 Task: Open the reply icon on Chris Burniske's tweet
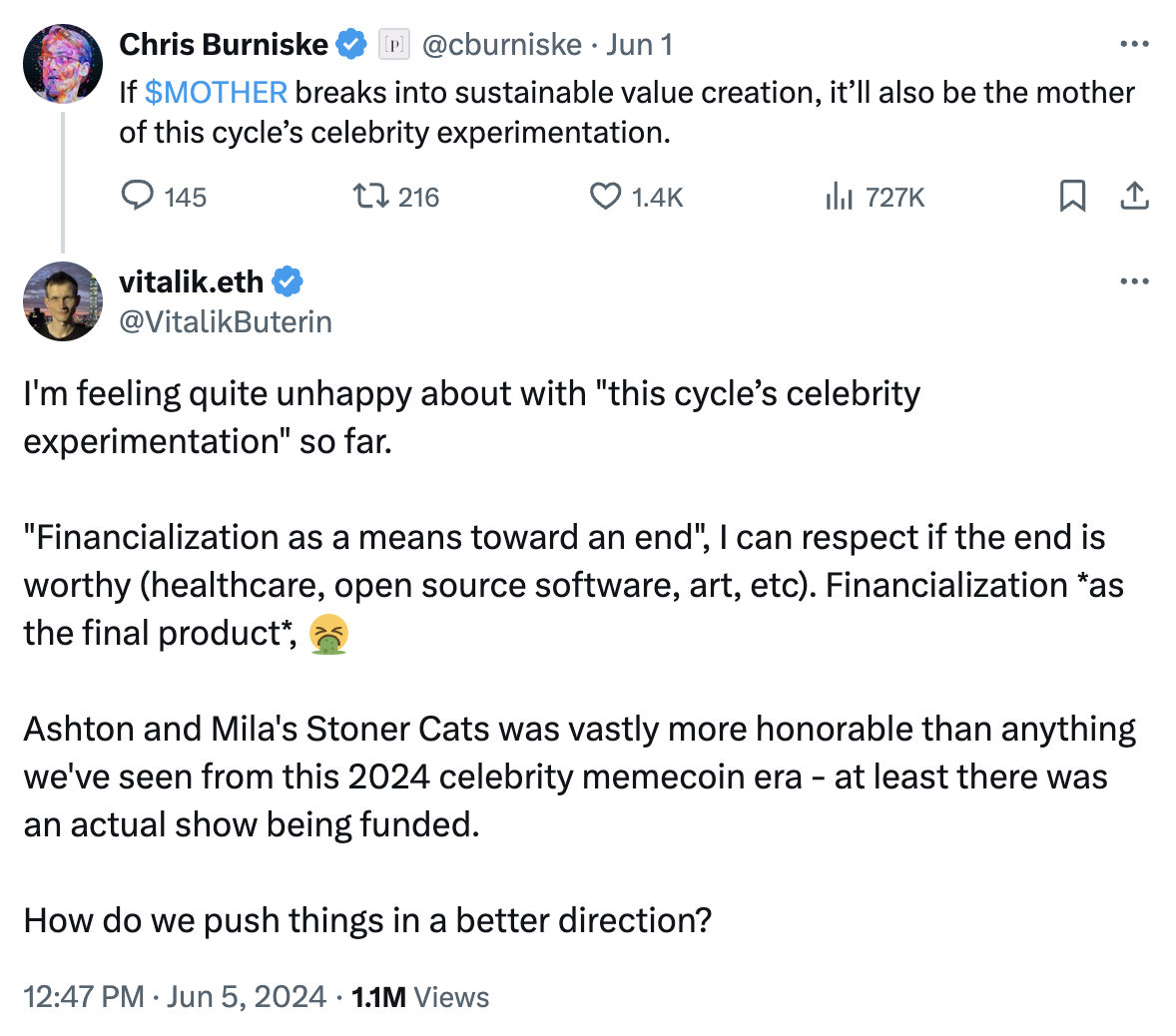[139, 197]
